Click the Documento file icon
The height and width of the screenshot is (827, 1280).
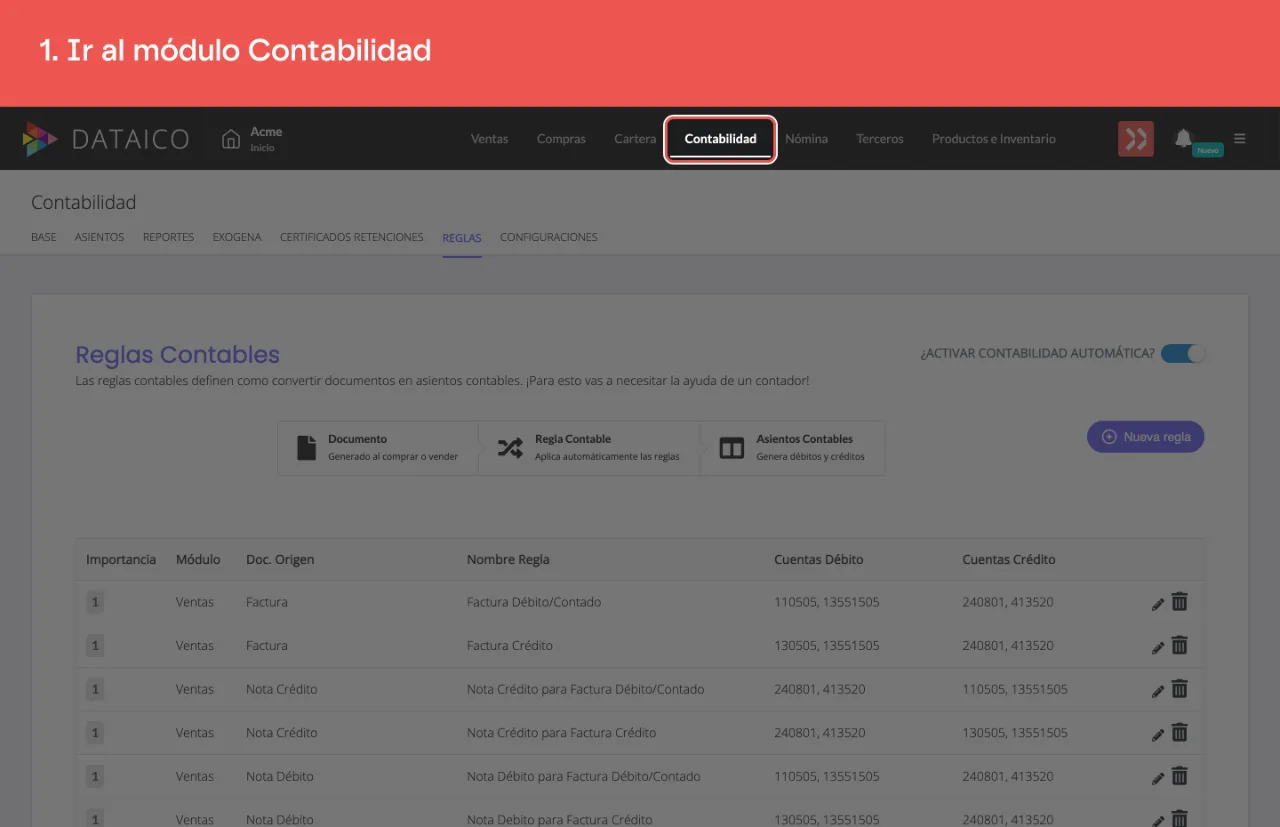click(307, 447)
